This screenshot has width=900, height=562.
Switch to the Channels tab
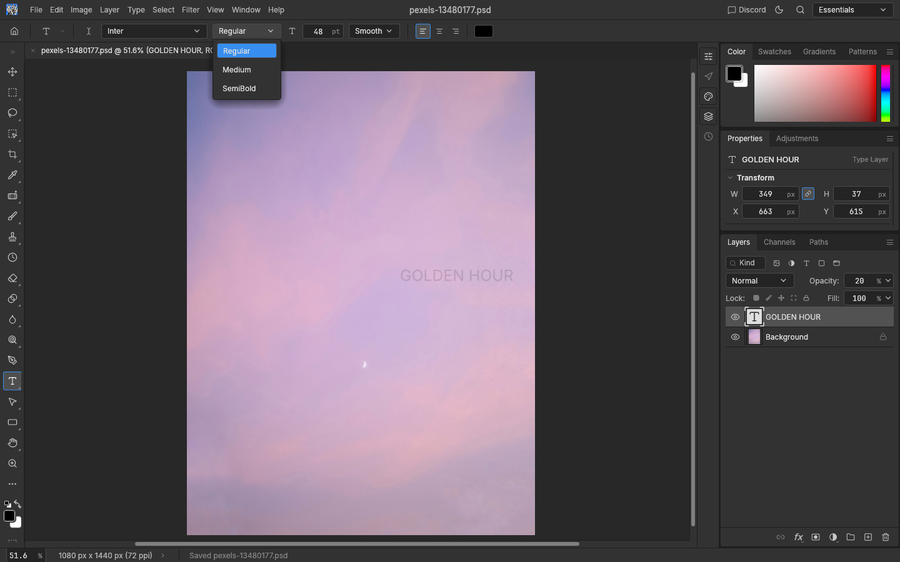click(x=779, y=242)
